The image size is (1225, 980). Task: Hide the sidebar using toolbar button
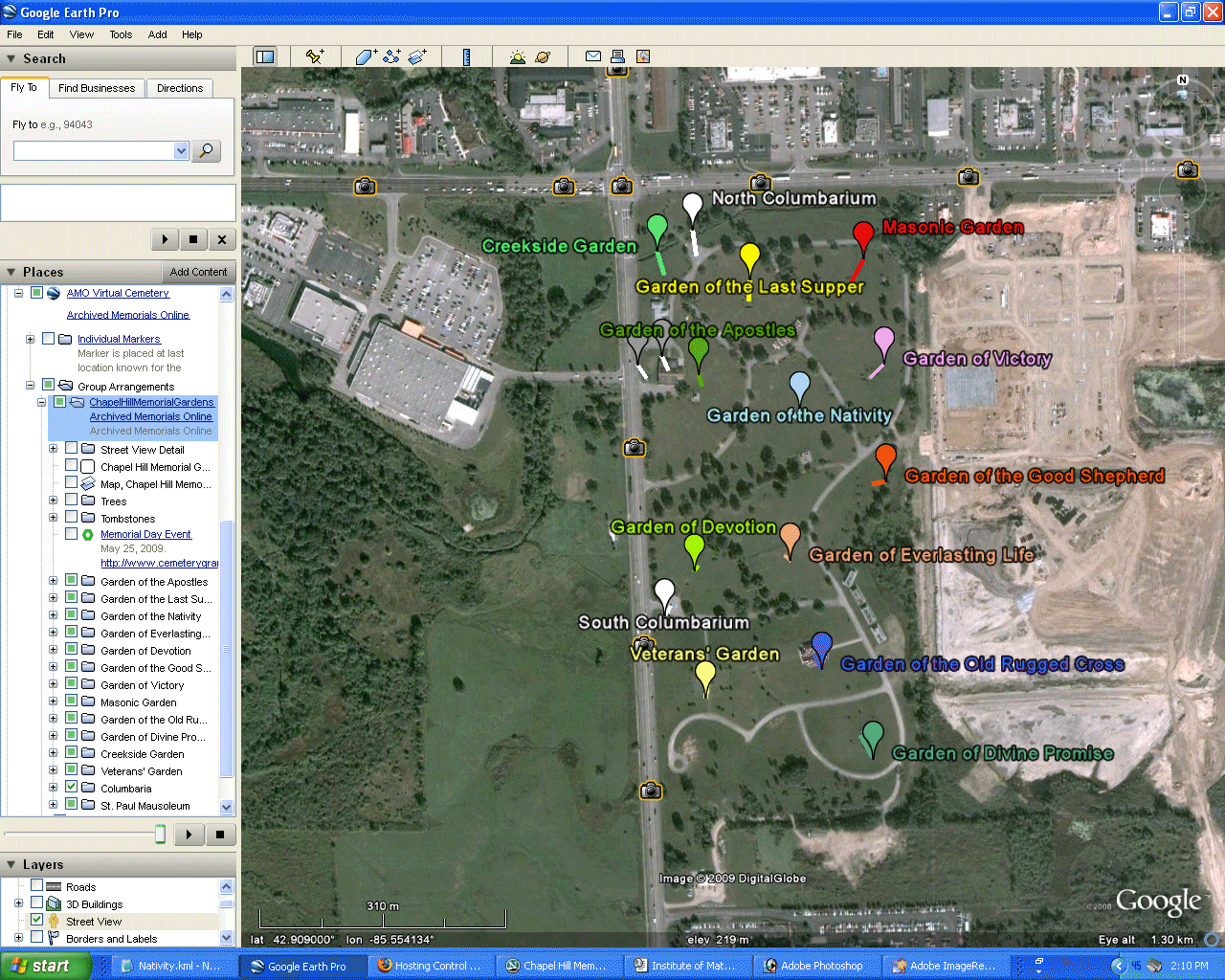pyautogui.click(x=264, y=57)
